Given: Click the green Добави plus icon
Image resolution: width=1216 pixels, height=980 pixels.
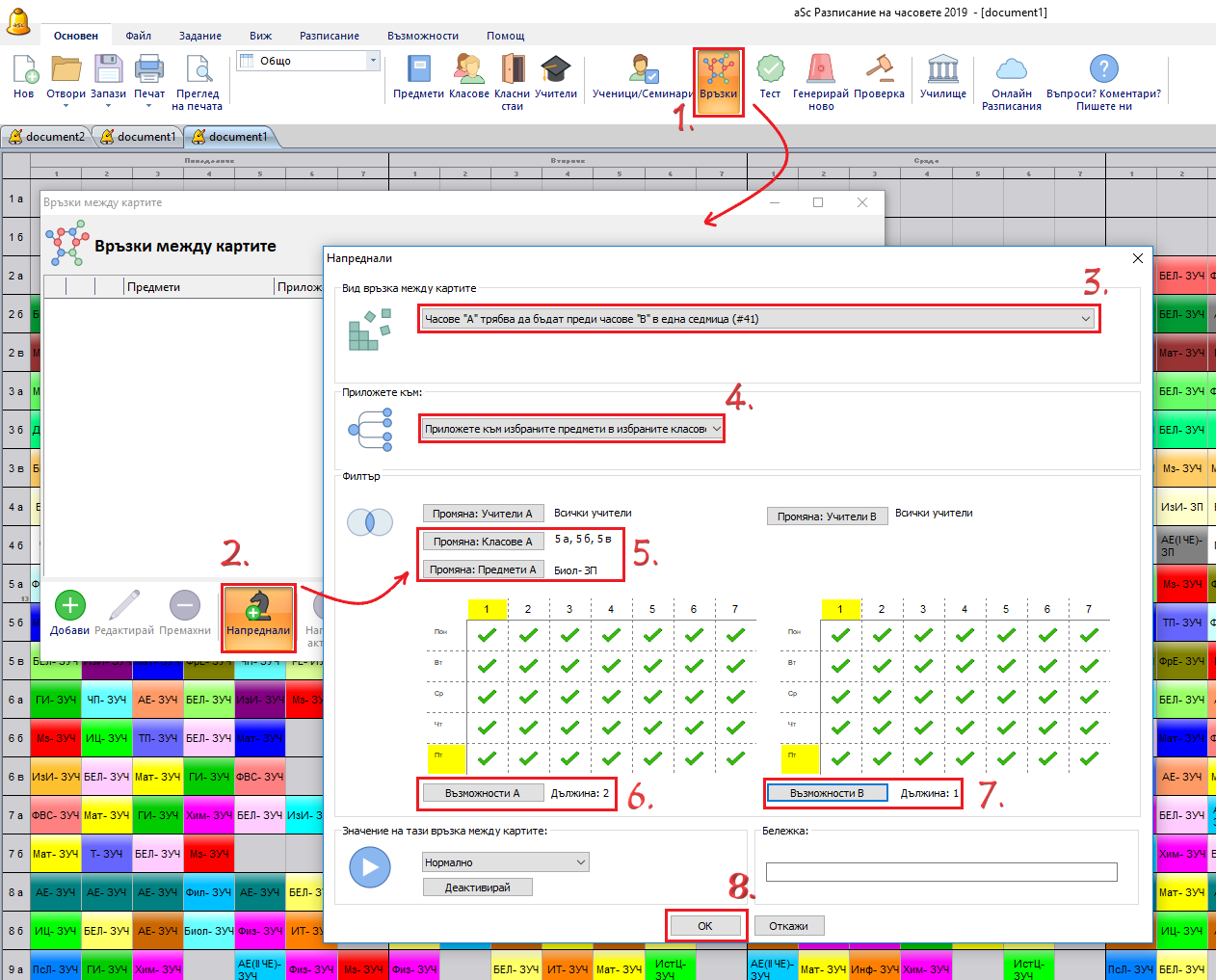Looking at the screenshot, I should coord(69,606).
